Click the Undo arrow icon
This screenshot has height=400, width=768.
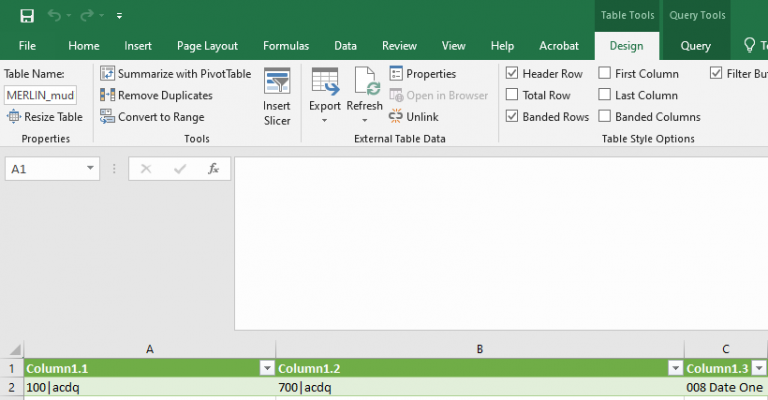[54, 16]
